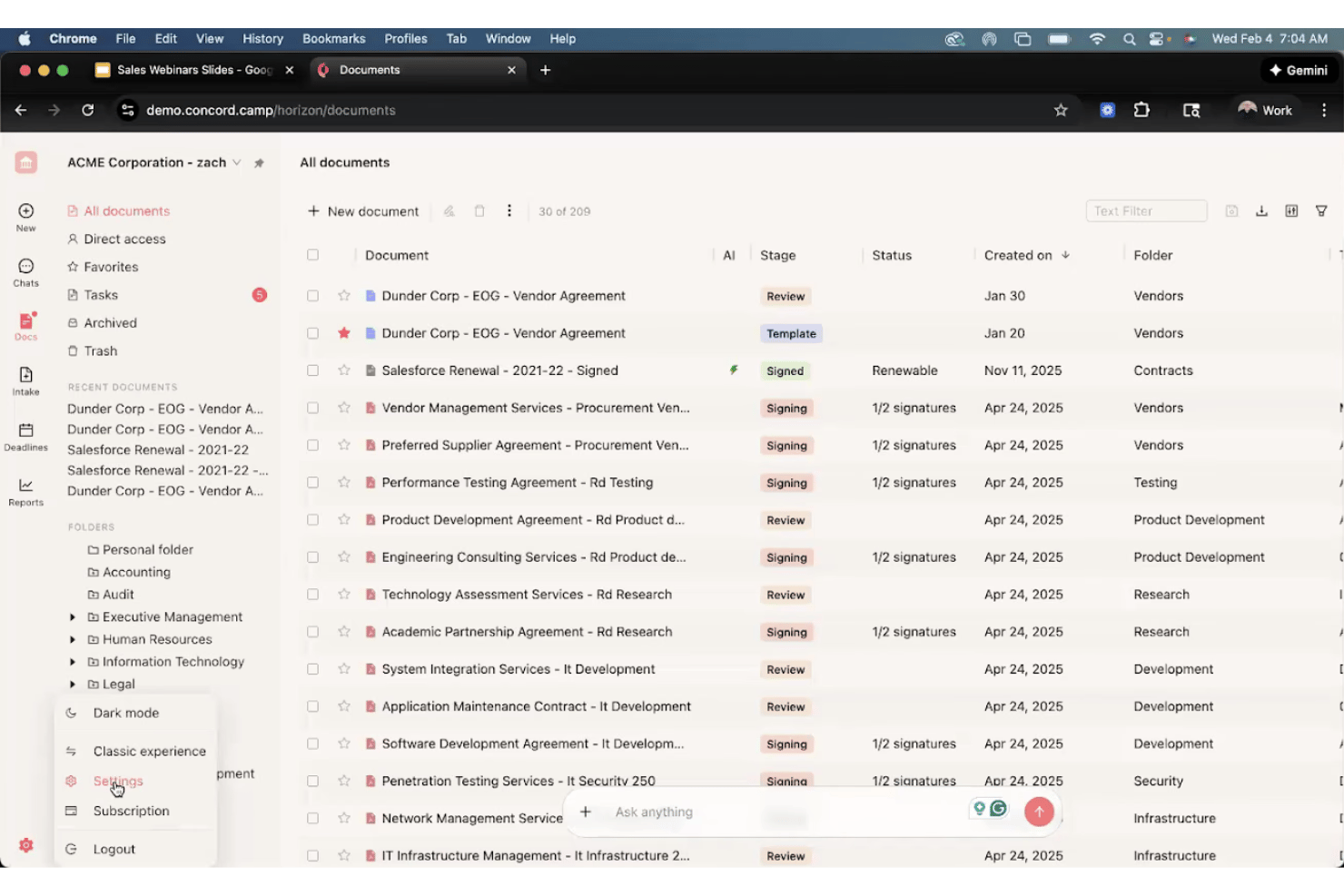This screenshot has height=896, width=1344.
Task: Click the red send arrow button
Action: 1039,812
